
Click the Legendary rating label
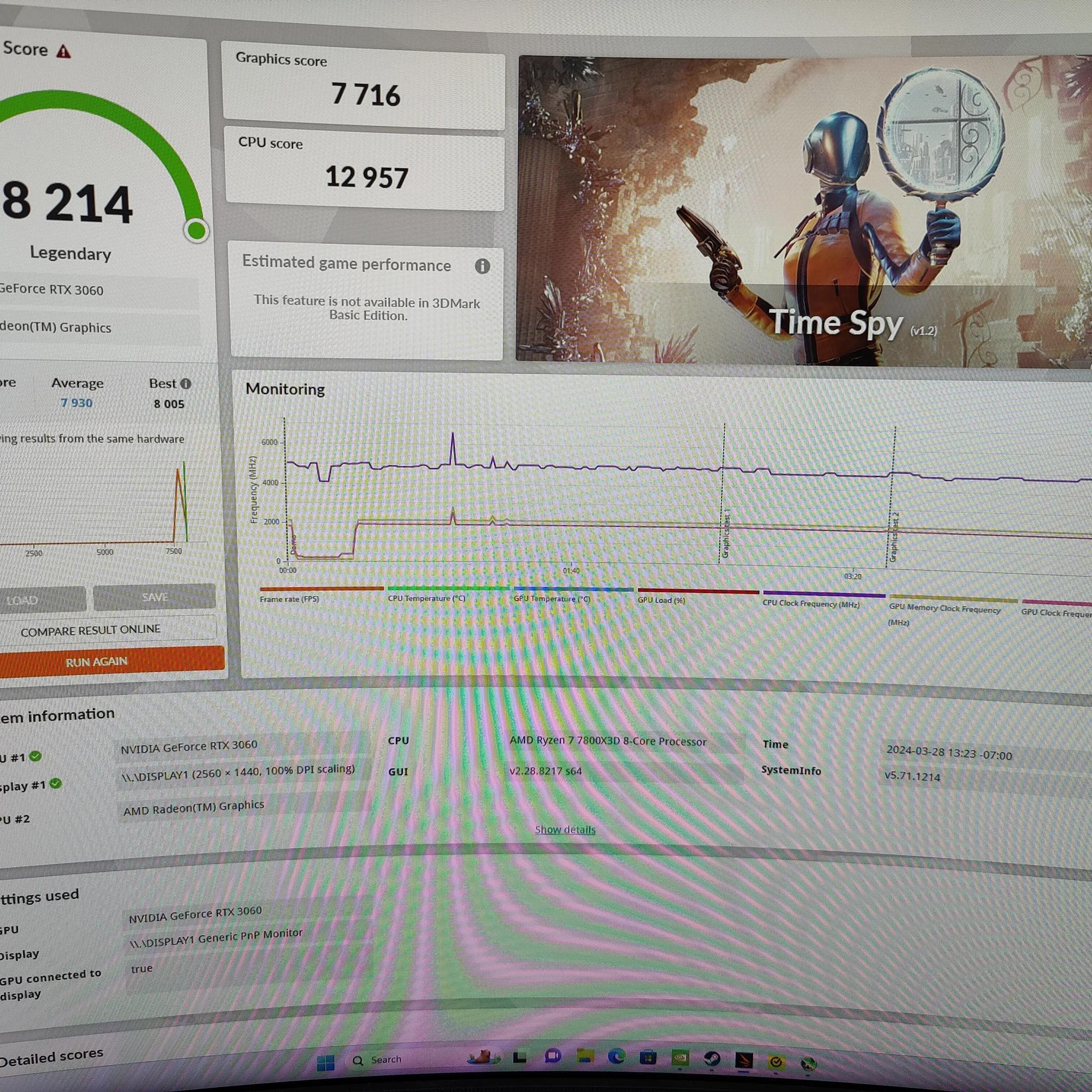70,253
